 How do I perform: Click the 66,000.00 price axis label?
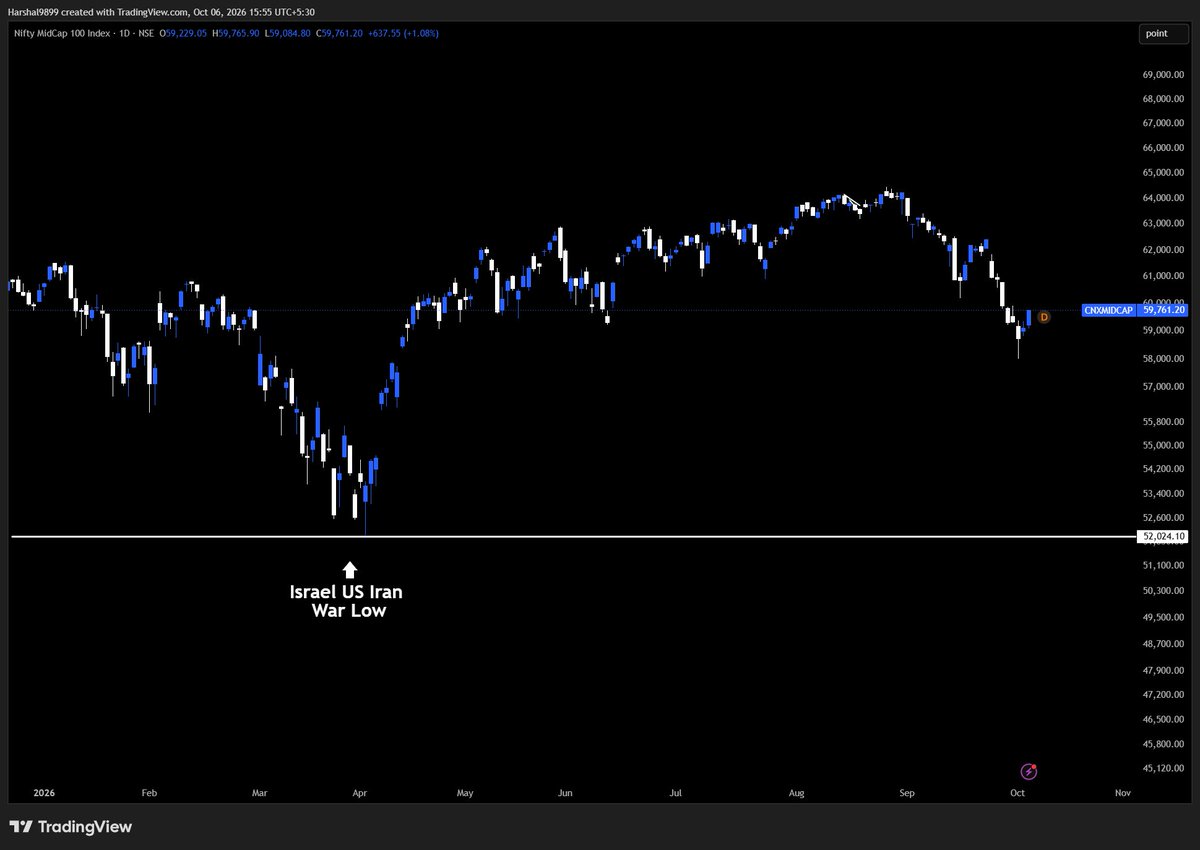coord(1164,147)
